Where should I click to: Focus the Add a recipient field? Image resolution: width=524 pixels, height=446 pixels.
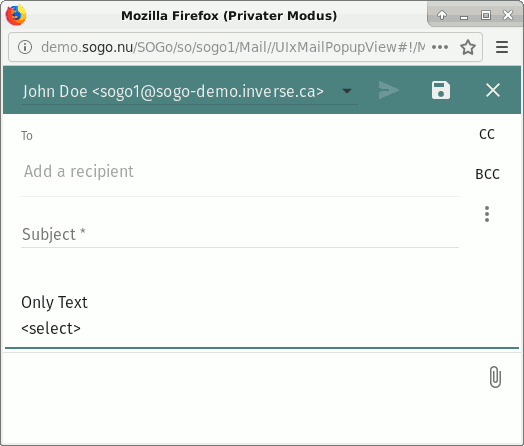(x=240, y=172)
